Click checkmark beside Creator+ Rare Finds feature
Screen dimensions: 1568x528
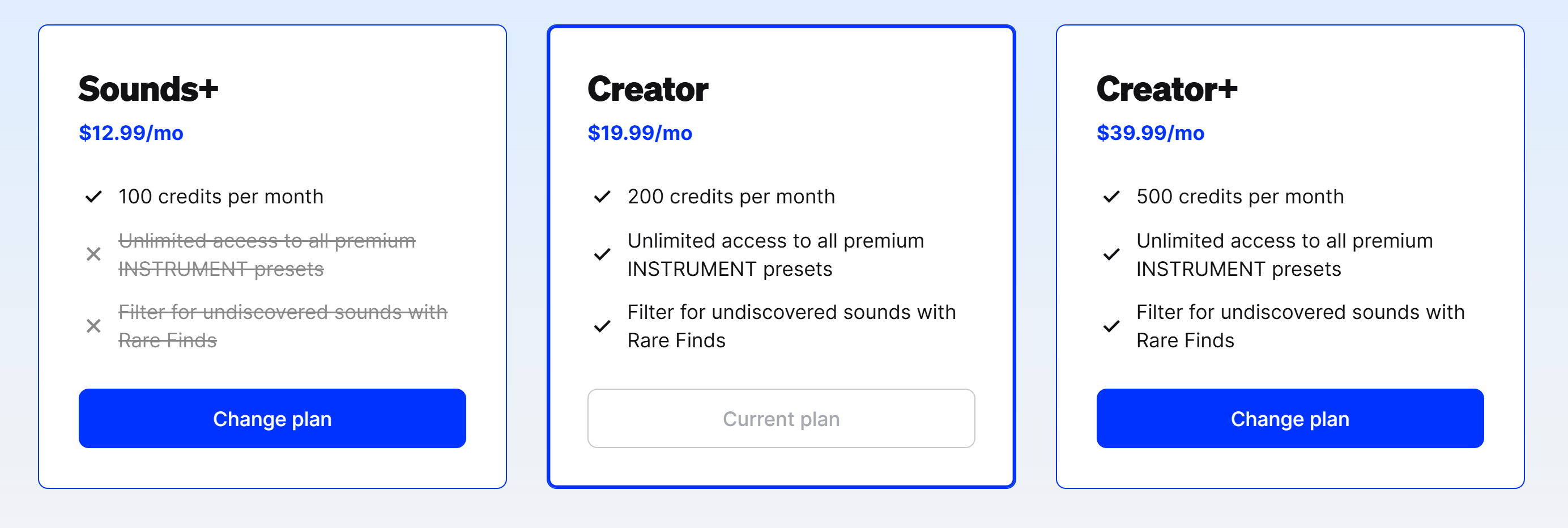click(1111, 326)
